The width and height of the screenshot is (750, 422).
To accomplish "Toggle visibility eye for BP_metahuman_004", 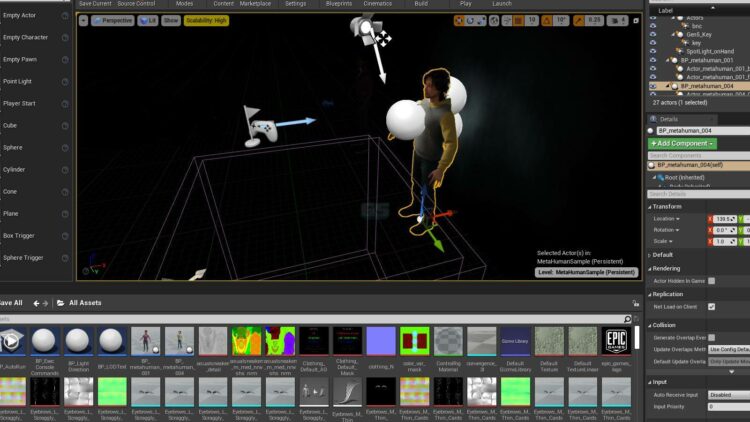I will click(653, 86).
